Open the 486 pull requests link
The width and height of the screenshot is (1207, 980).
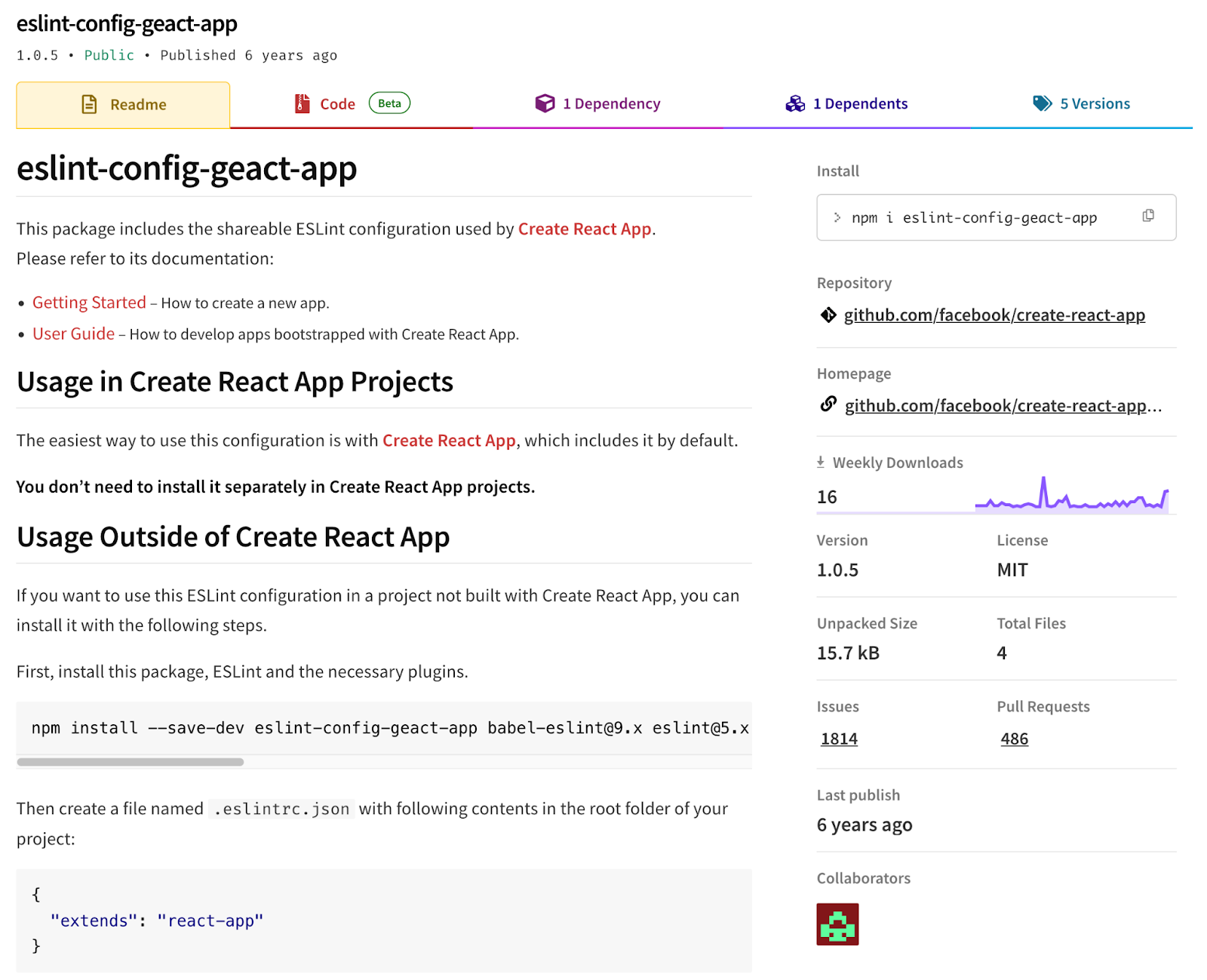1014,739
